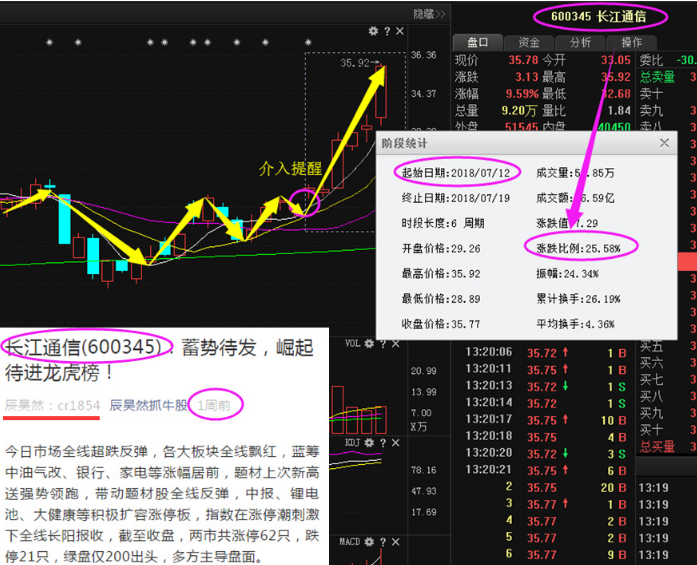Viewport: 697px width, 565px height.
Task: Switch to the 盘口 tab
Action: (478, 43)
